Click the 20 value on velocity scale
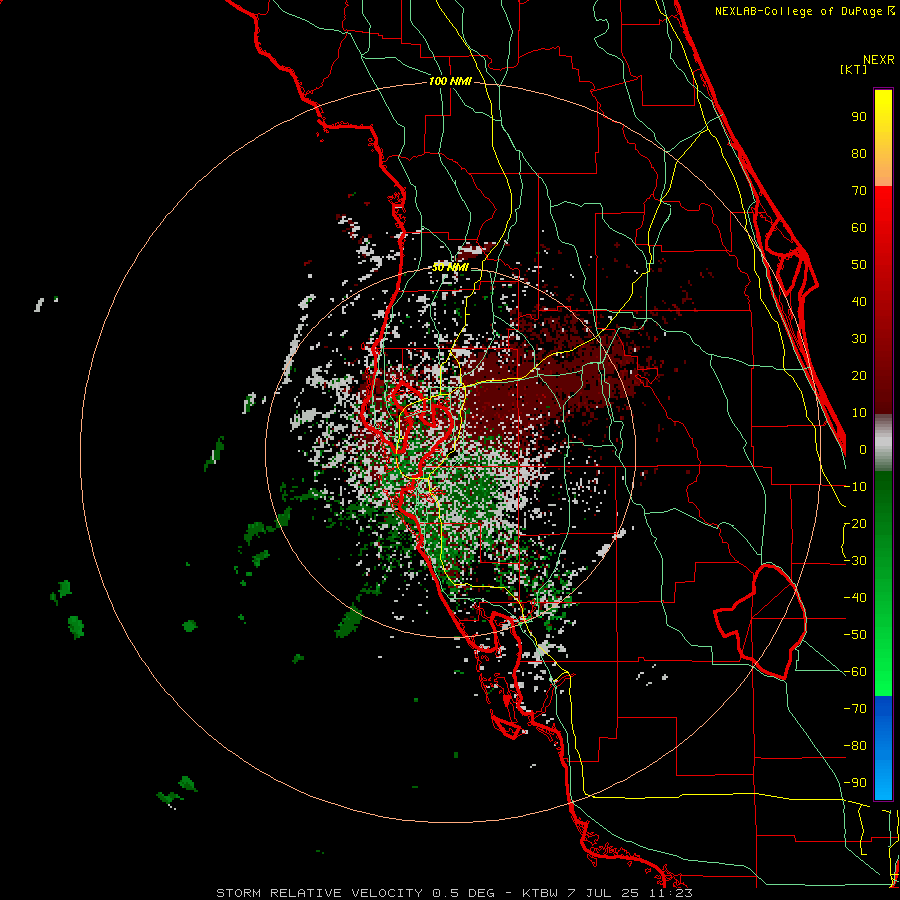This screenshot has width=900, height=900. (x=859, y=375)
